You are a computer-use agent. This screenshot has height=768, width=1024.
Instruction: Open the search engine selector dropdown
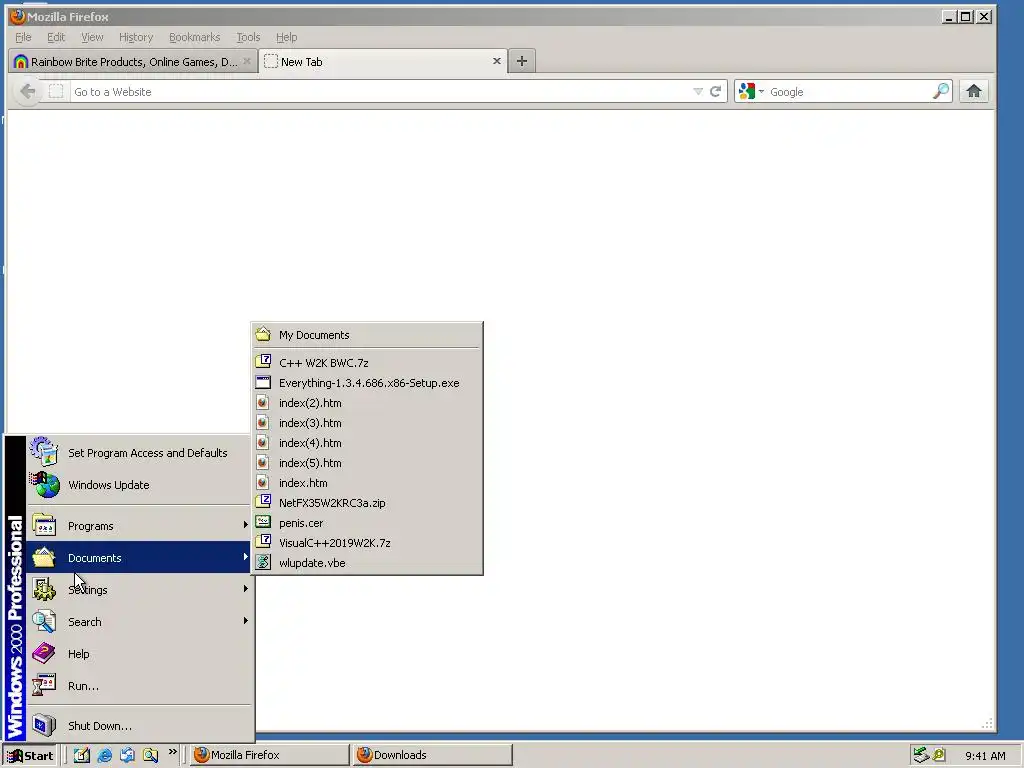pos(751,92)
